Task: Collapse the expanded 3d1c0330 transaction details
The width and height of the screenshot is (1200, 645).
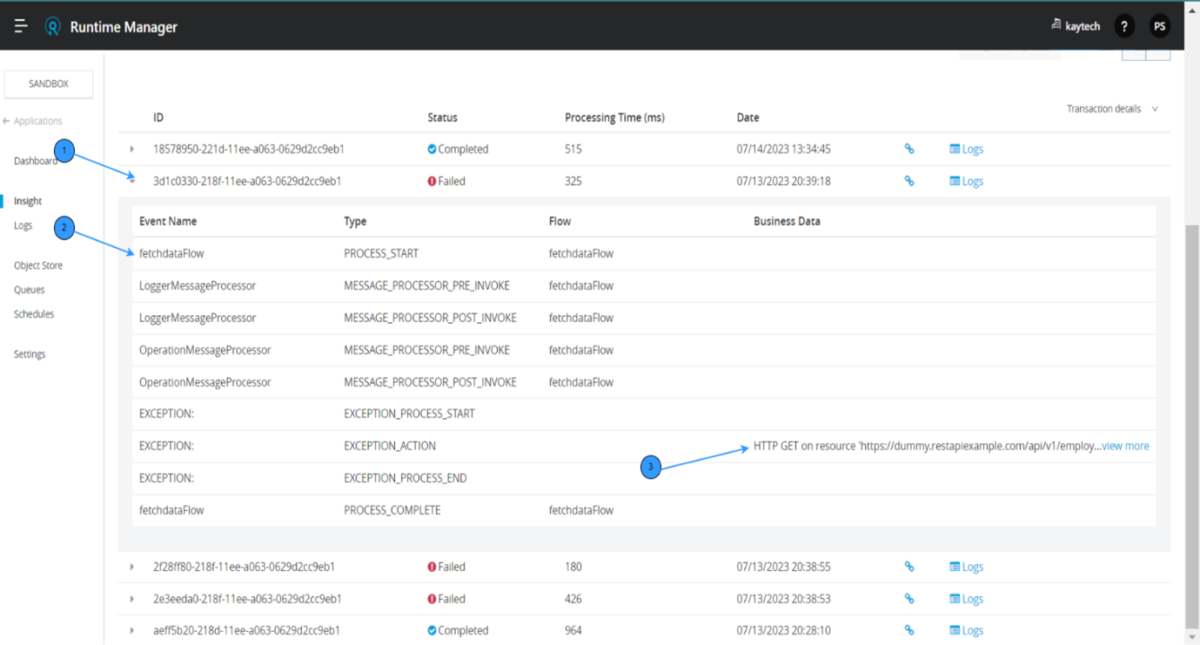Action: pyautogui.click(x=131, y=181)
